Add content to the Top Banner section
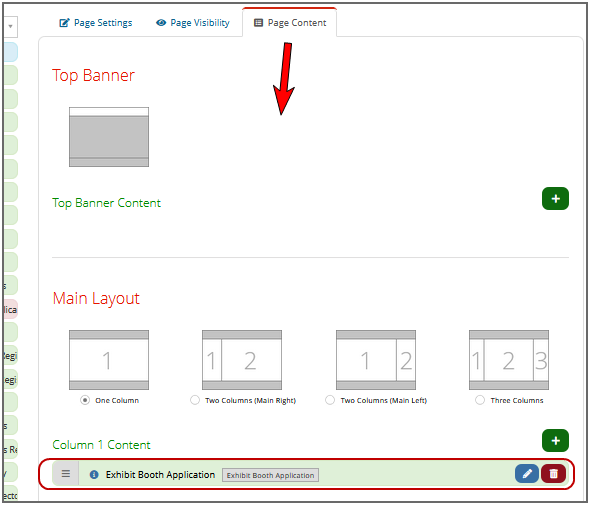590x505 pixels. pyautogui.click(x=555, y=199)
